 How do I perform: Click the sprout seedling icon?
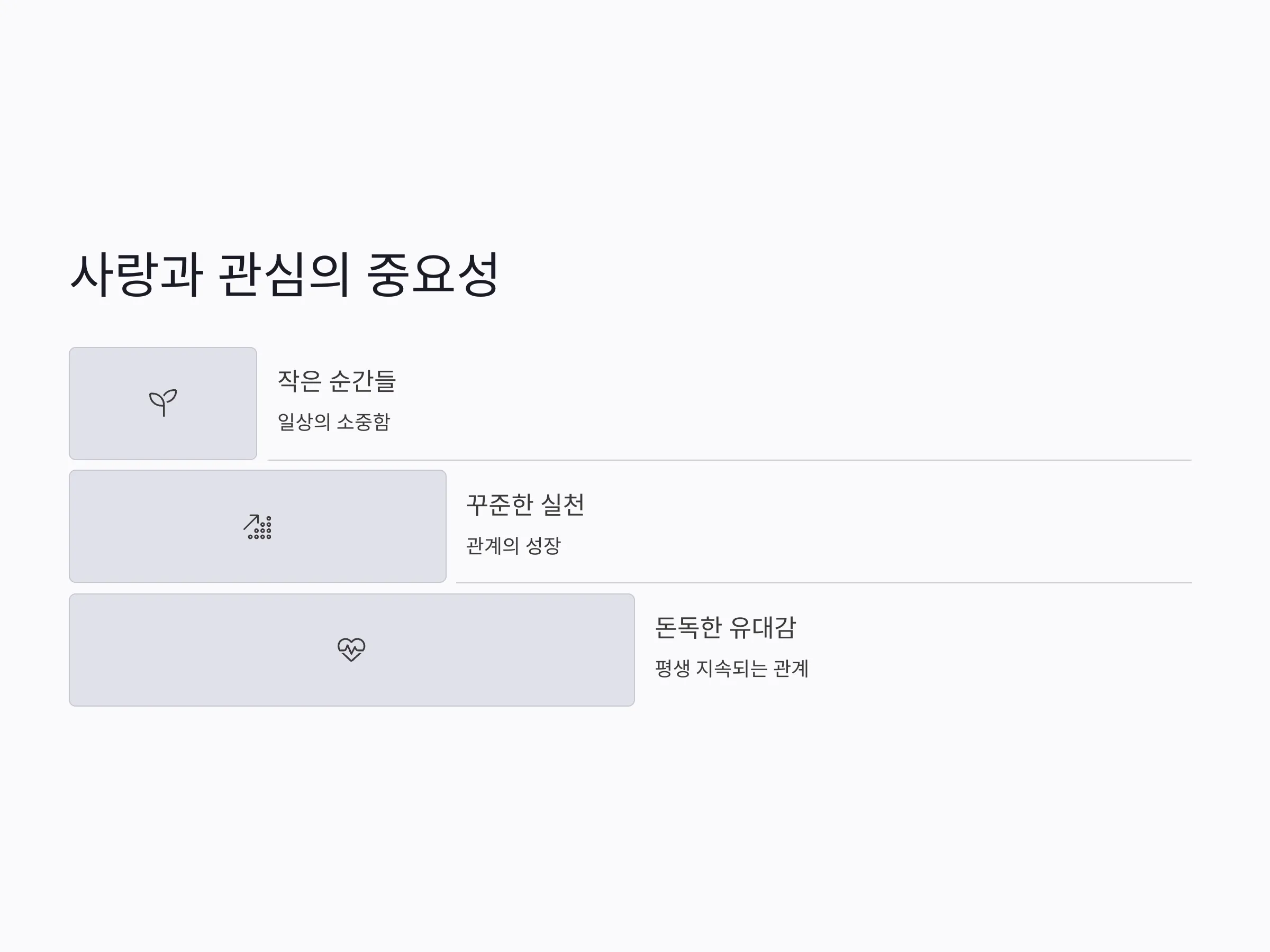(163, 403)
